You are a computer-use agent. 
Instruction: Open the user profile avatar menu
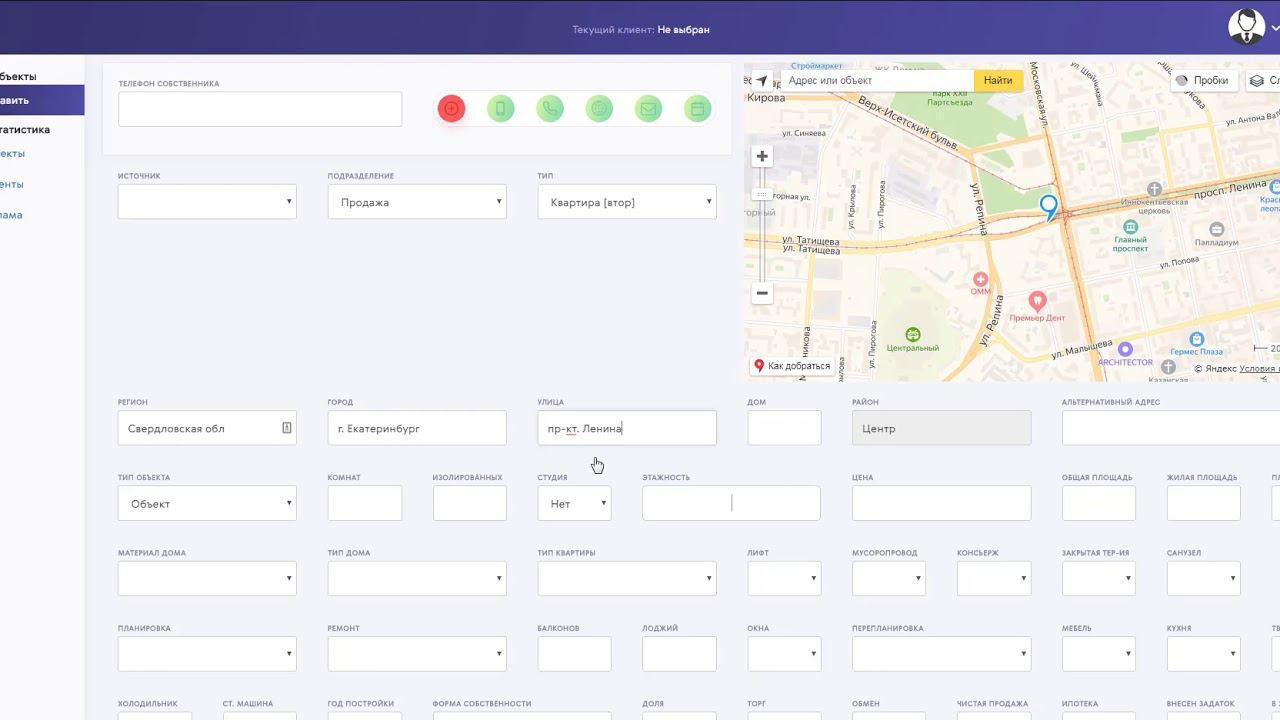coord(1247,27)
